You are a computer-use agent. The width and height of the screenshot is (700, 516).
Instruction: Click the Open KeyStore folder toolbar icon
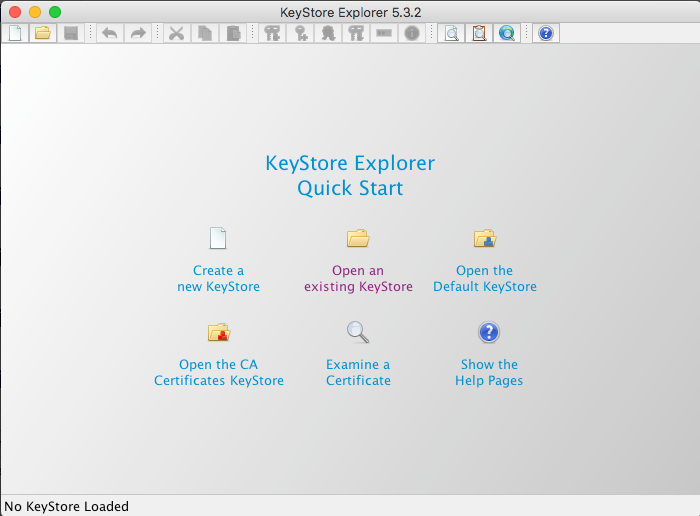click(x=43, y=33)
